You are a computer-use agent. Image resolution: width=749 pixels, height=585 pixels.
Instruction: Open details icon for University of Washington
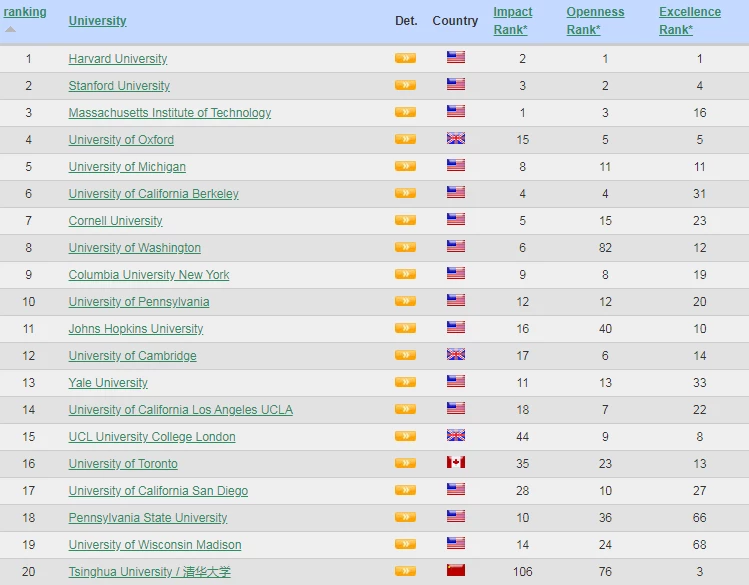[405, 247]
